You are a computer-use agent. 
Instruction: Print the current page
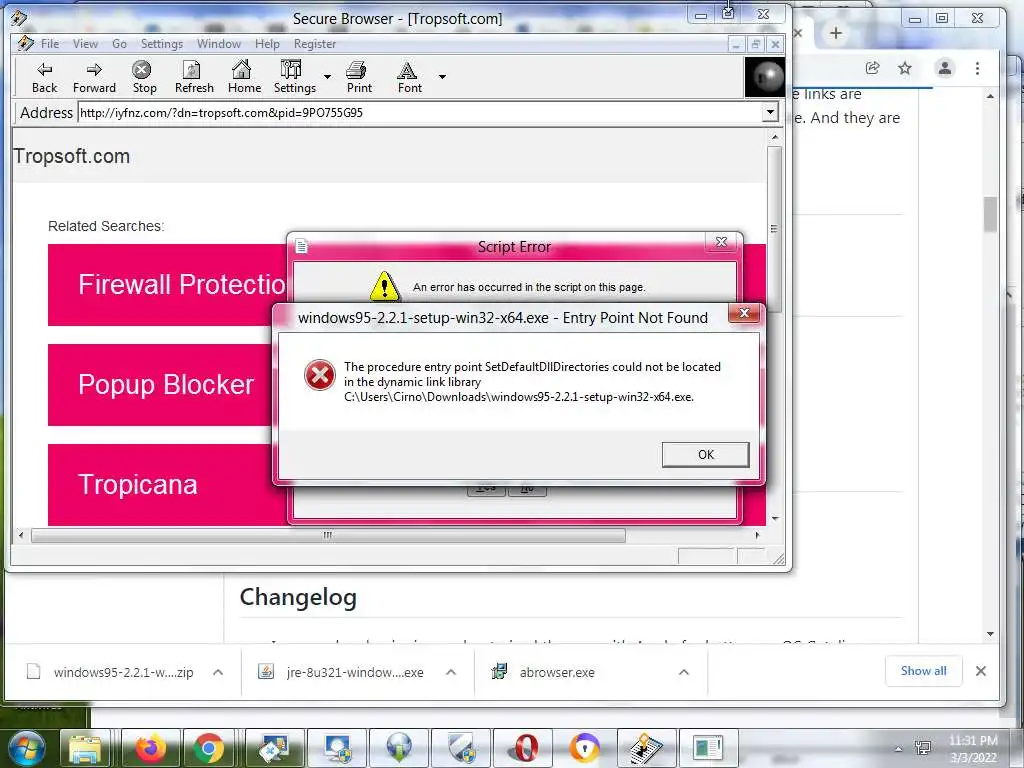tap(359, 77)
